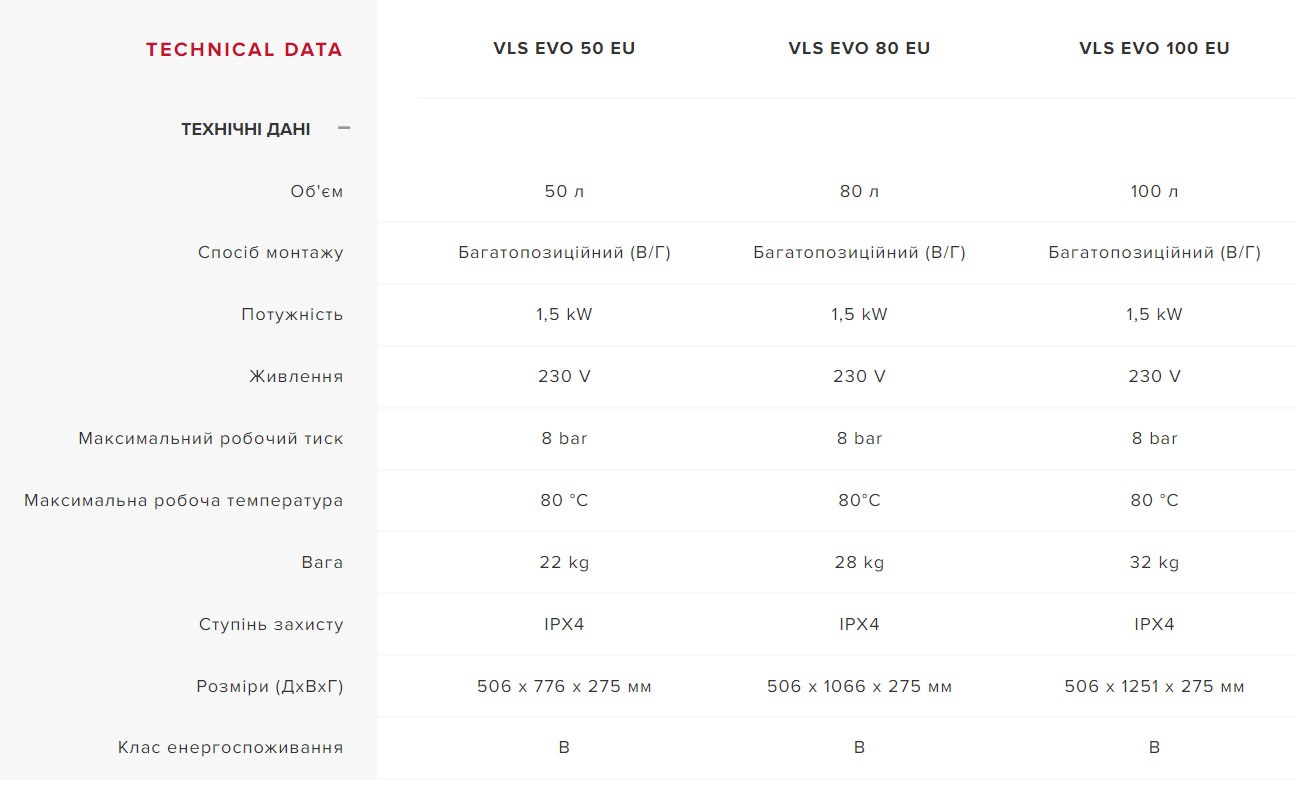This screenshot has width=1296, height=786.
Task: Select the VLS EVO 100 EU column header
Action: click(1154, 48)
